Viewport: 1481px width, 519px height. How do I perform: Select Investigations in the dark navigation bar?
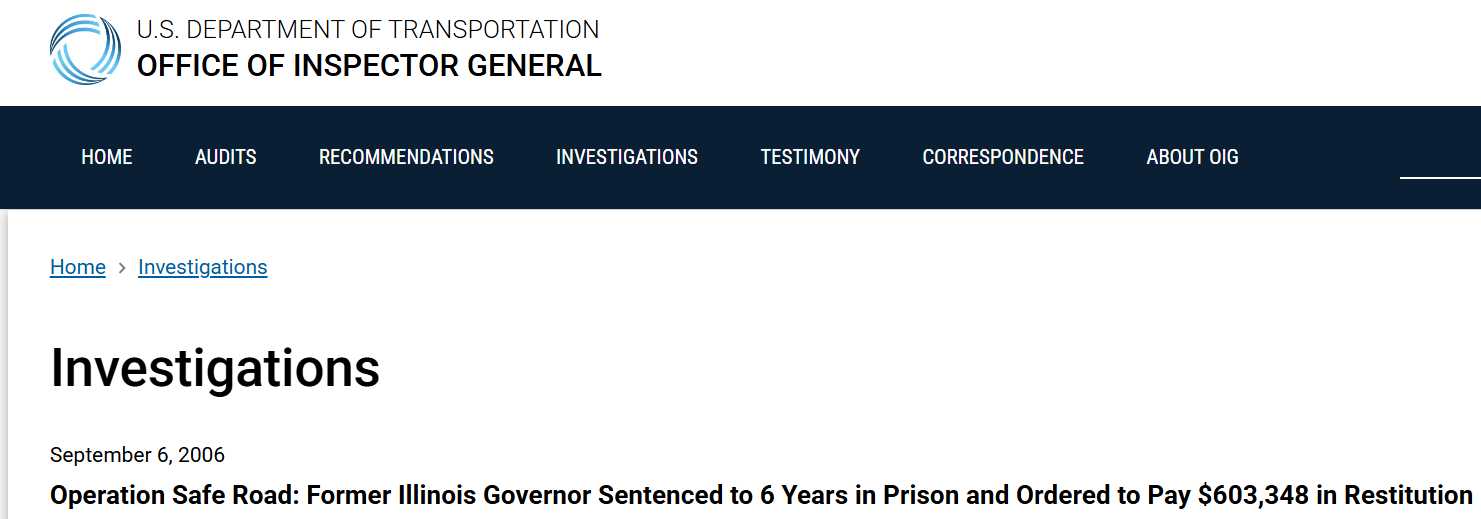pyautogui.click(x=627, y=157)
